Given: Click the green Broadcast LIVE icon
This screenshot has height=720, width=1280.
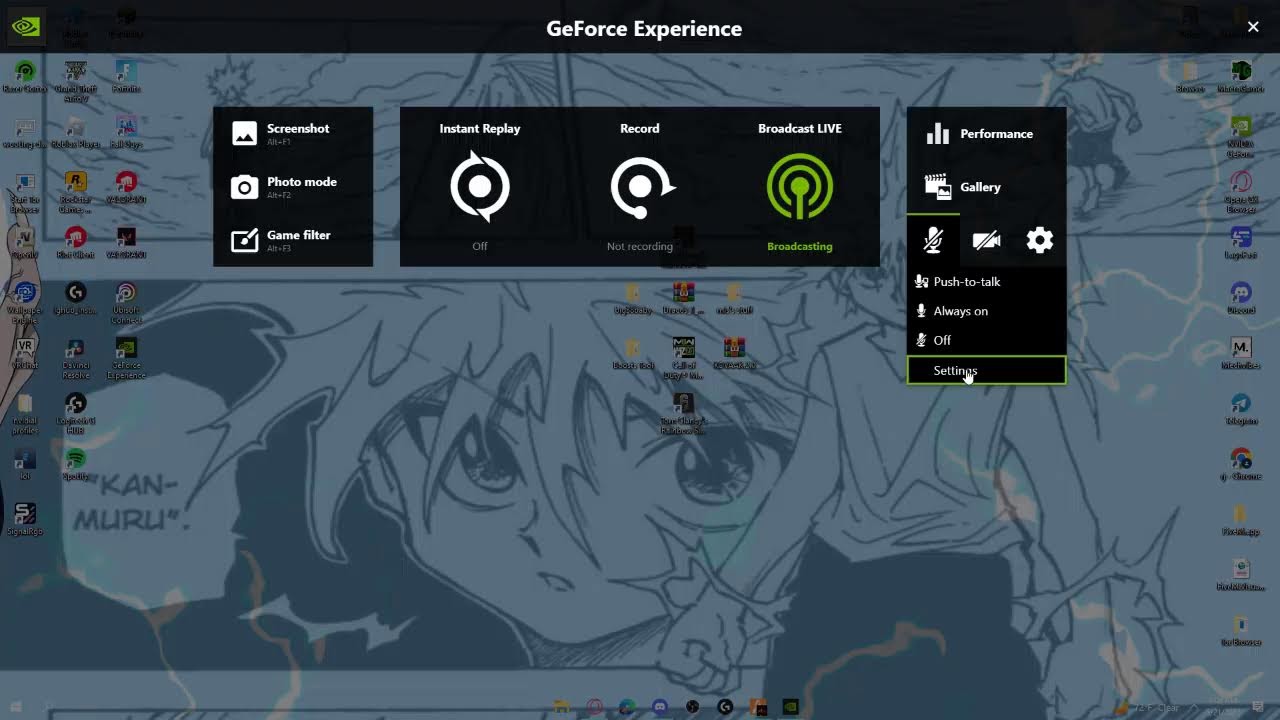Looking at the screenshot, I should point(800,186).
